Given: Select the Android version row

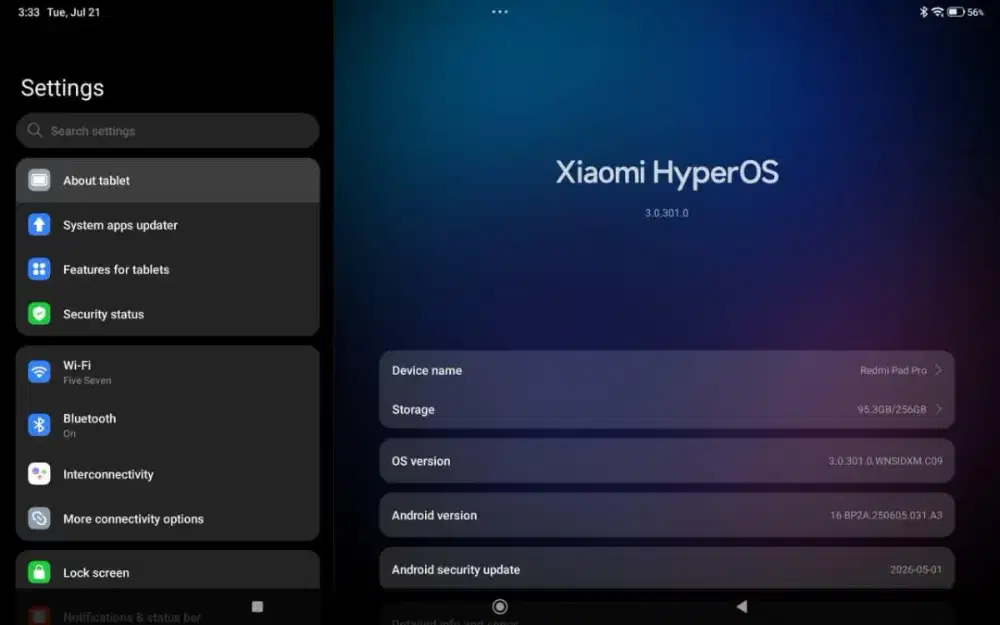Looking at the screenshot, I should (666, 515).
